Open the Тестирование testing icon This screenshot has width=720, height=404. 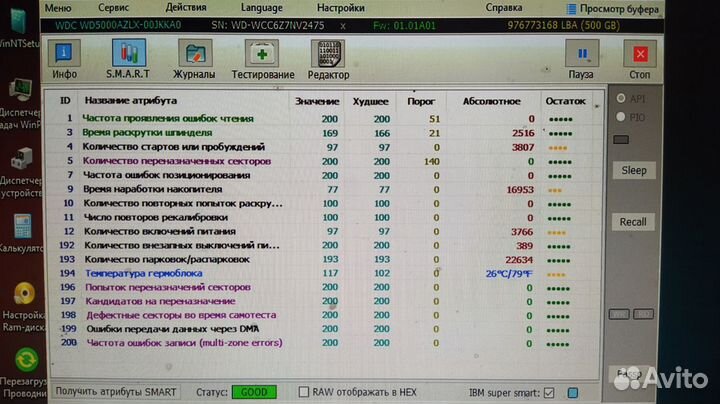tap(262, 58)
